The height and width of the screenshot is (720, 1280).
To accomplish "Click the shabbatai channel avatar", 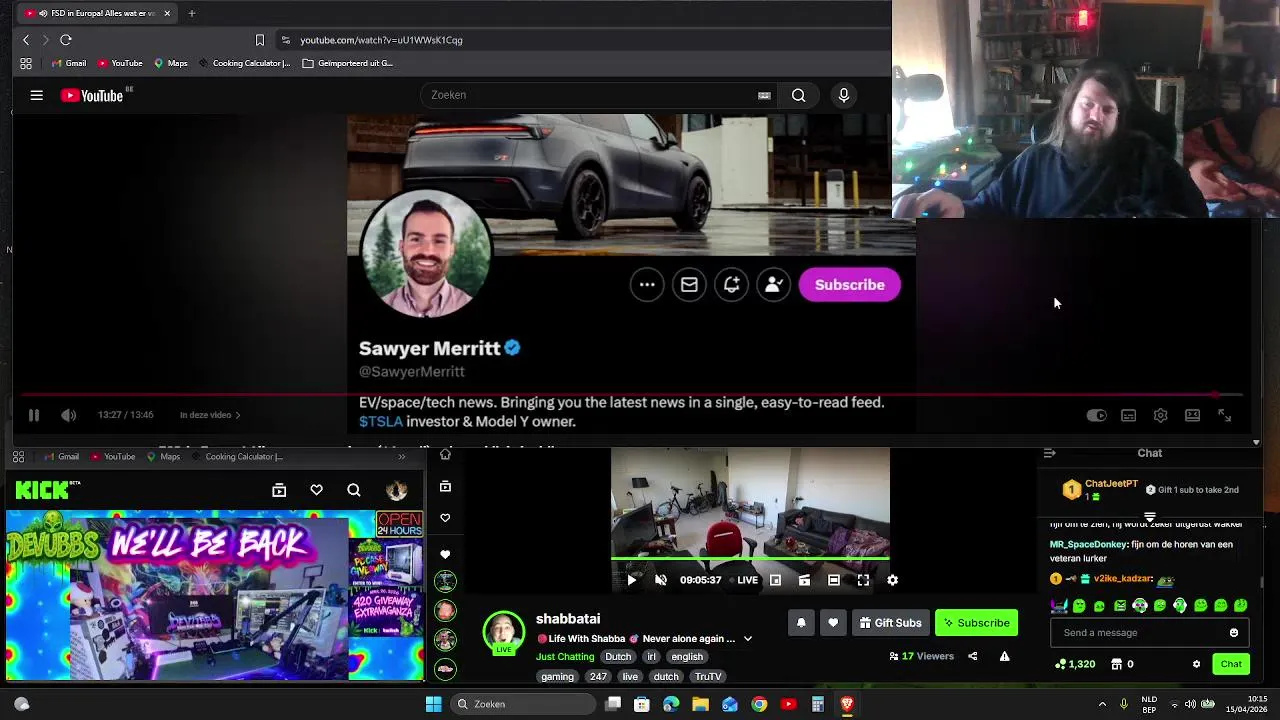I will pos(504,633).
